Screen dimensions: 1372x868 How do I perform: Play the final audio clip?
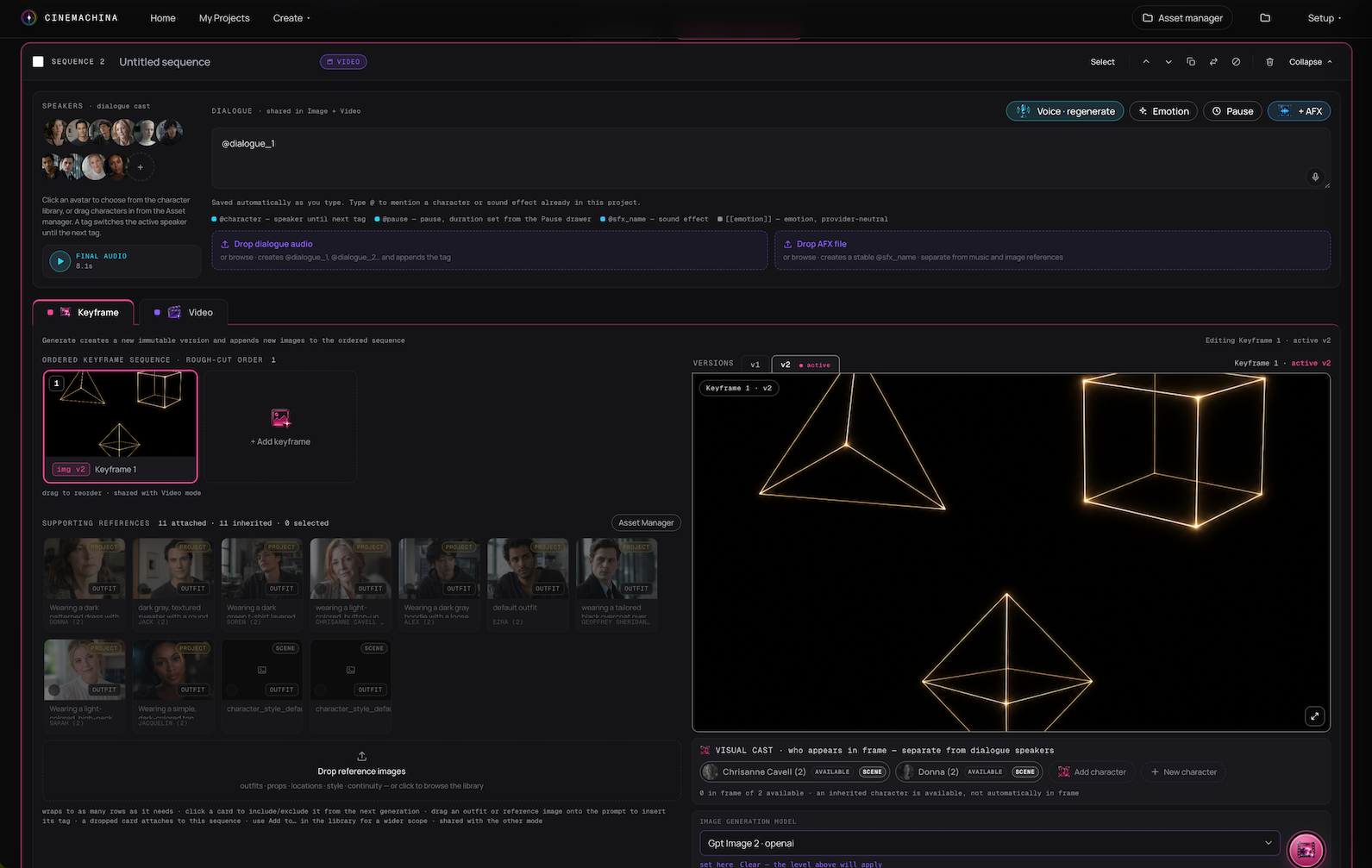[x=60, y=260]
